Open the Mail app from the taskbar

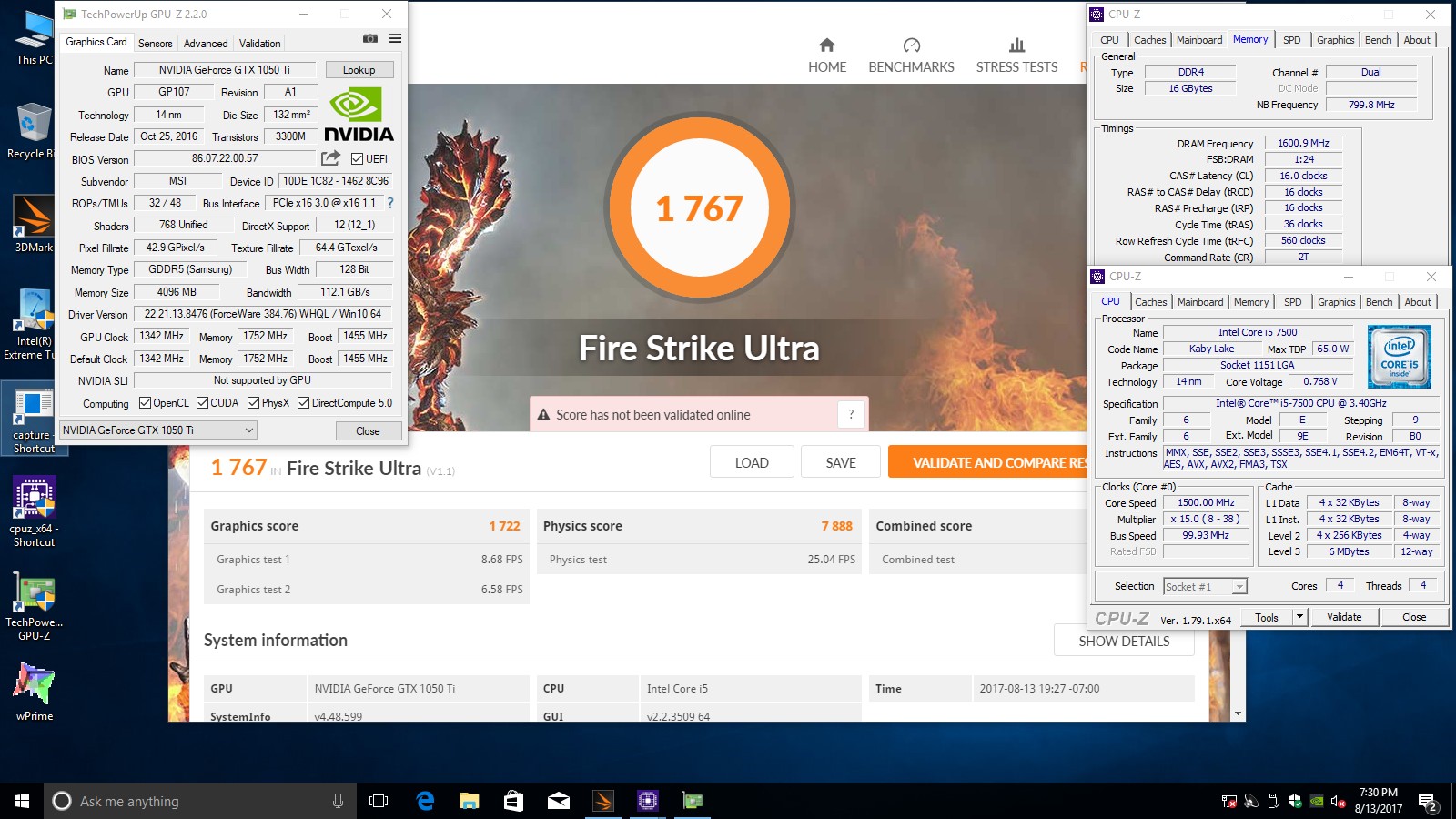[559, 801]
